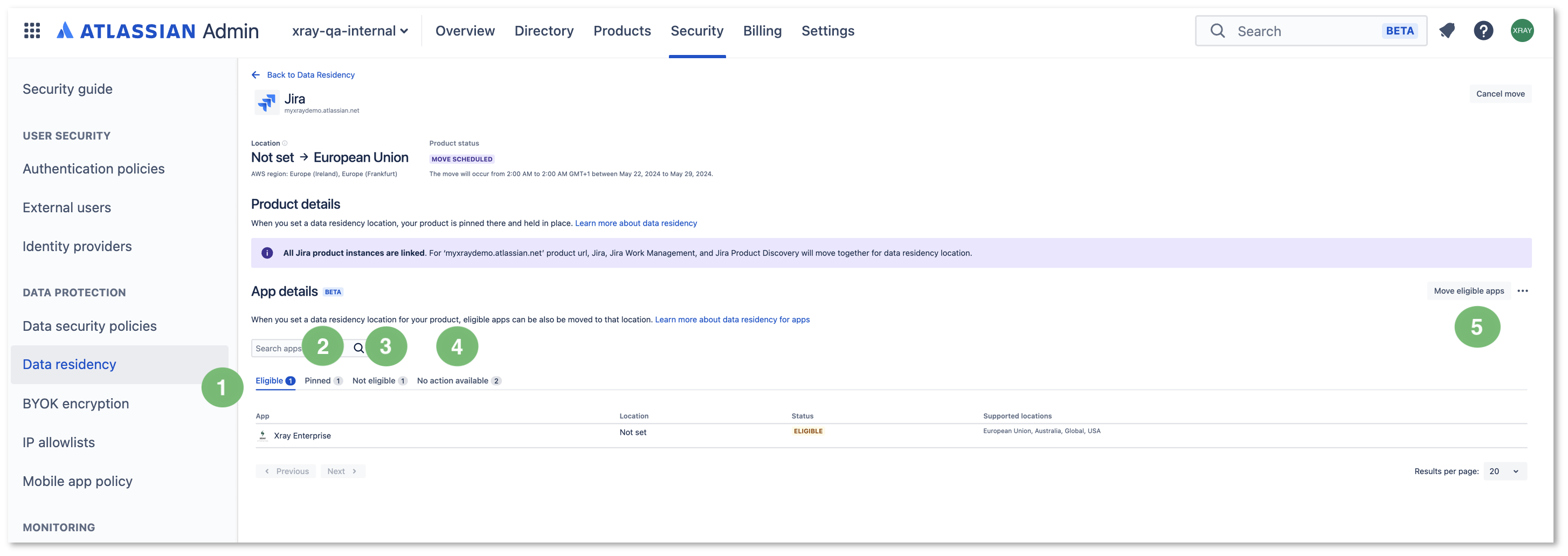Open the results per page dropdown
The height and width of the screenshot is (556, 1568).
[1505, 471]
